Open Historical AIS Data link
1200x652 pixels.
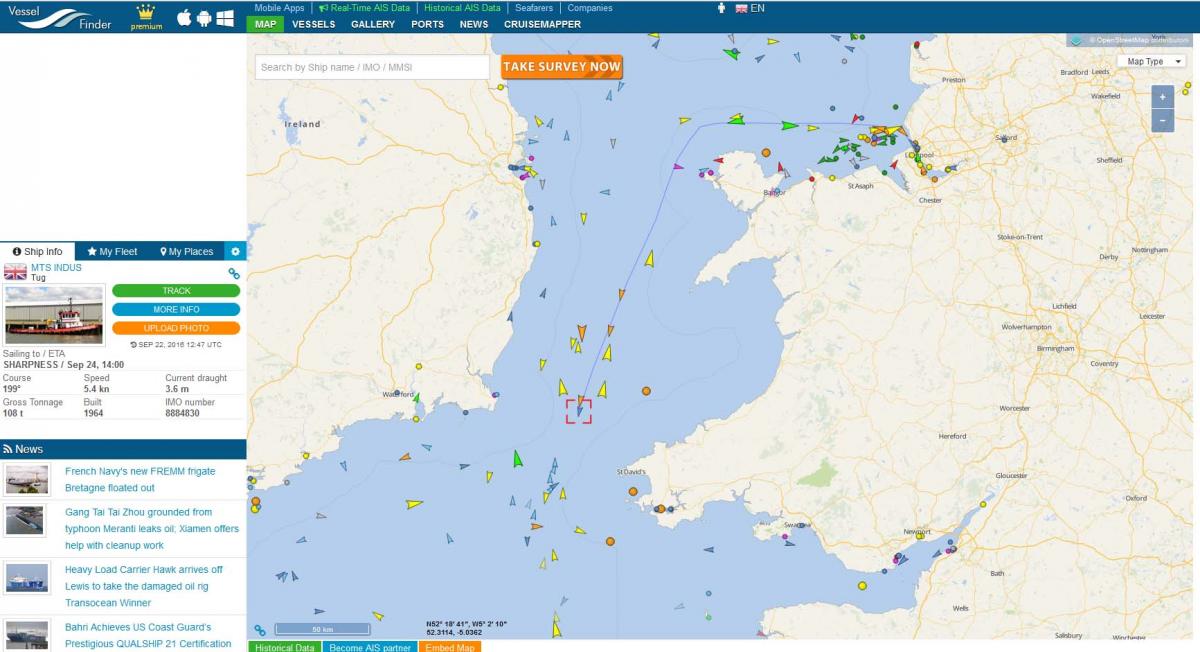(x=462, y=8)
